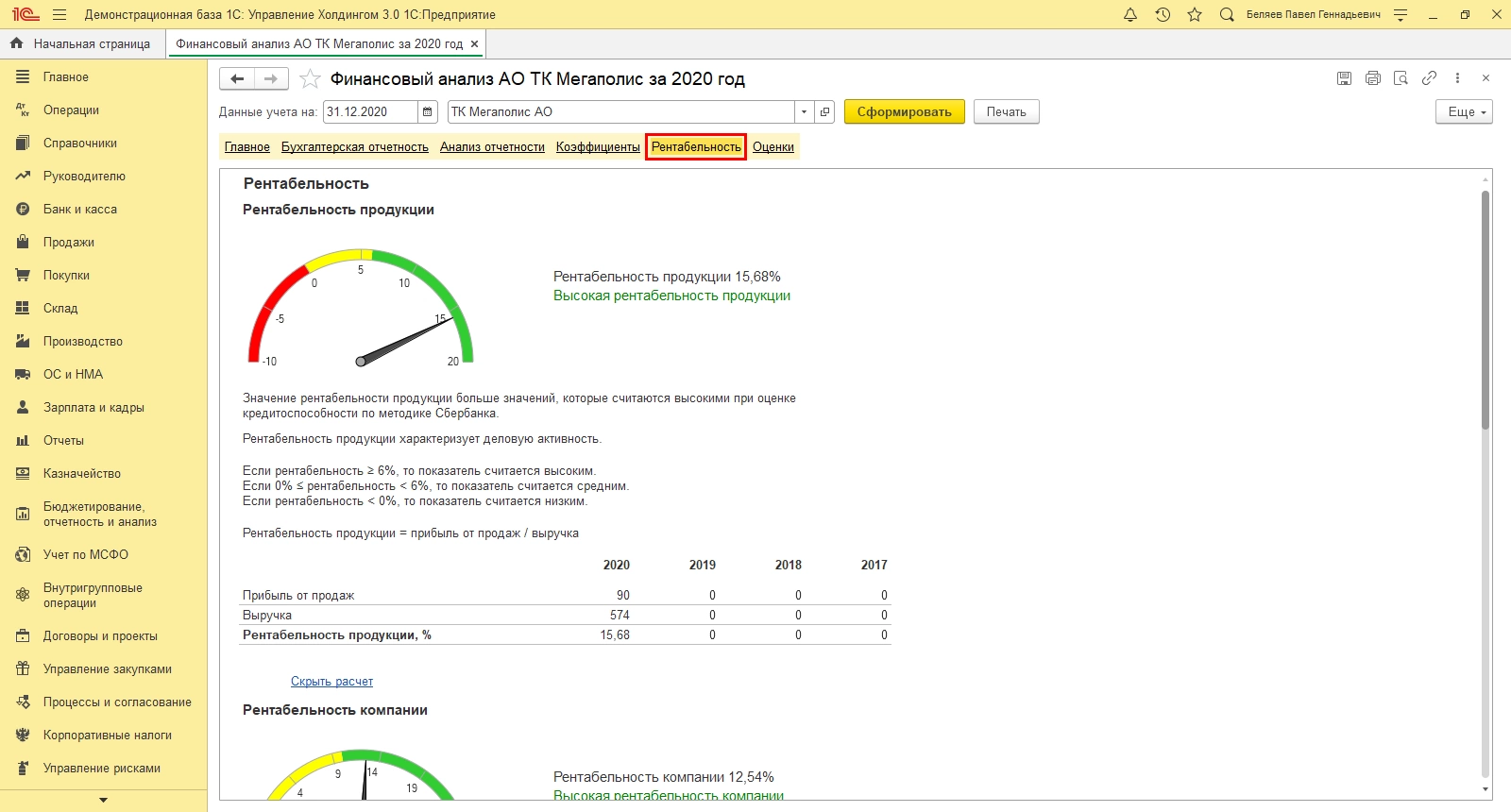The image size is (1511, 812).
Task: Click the ТК Мегаполис АО organization field
Action: tap(620, 112)
